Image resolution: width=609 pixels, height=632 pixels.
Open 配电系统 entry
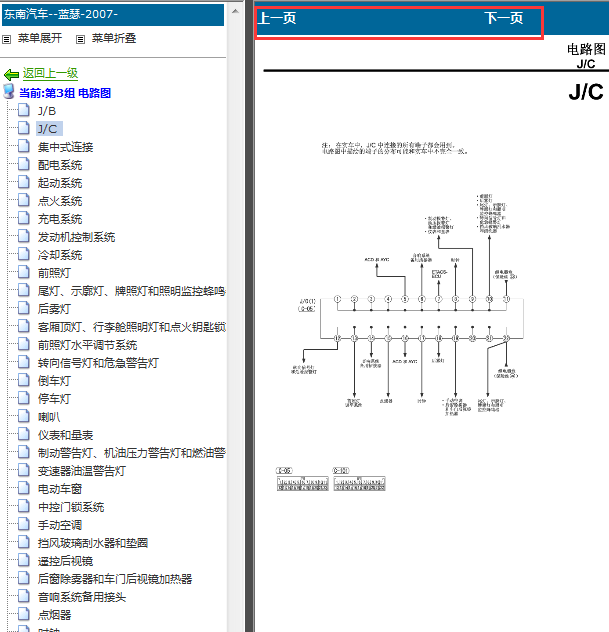click(x=60, y=165)
